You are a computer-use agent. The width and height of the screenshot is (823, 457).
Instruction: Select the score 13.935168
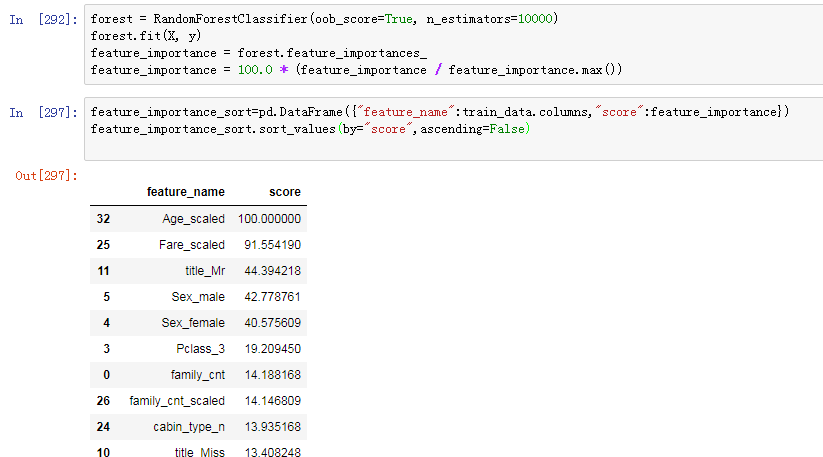(x=272, y=427)
